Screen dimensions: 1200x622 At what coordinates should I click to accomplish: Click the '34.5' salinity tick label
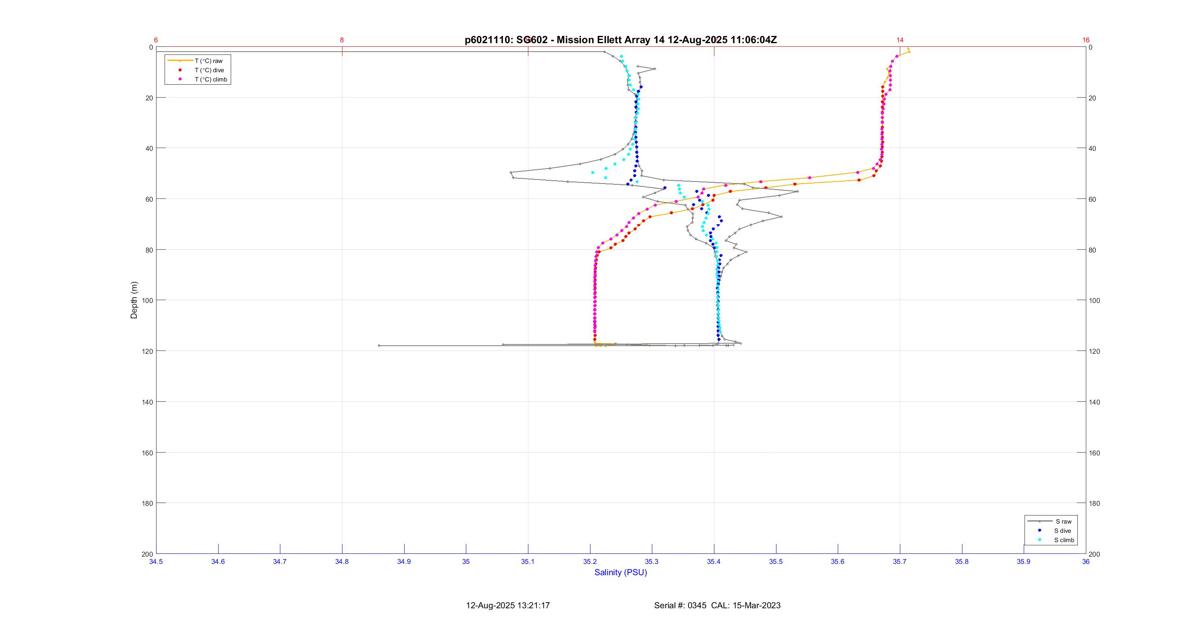pyautogui.click(x=156, y=562)
